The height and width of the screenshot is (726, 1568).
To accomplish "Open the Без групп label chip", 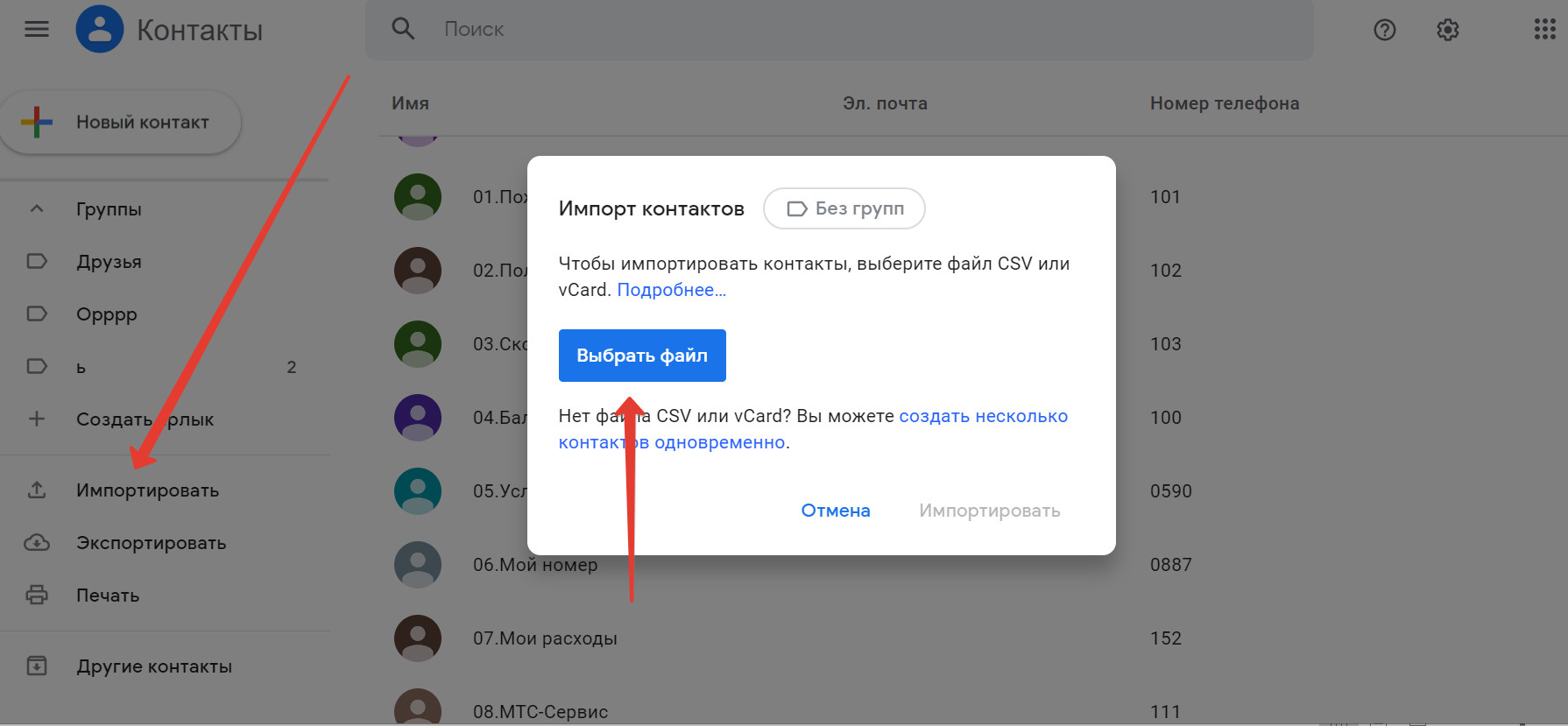I will 844,208.
